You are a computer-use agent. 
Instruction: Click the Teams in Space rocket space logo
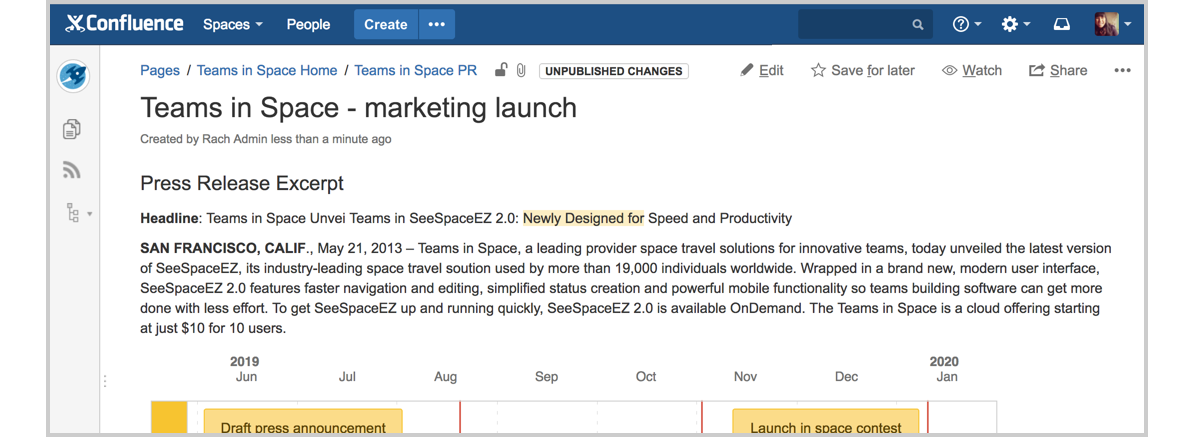(72, 76)
